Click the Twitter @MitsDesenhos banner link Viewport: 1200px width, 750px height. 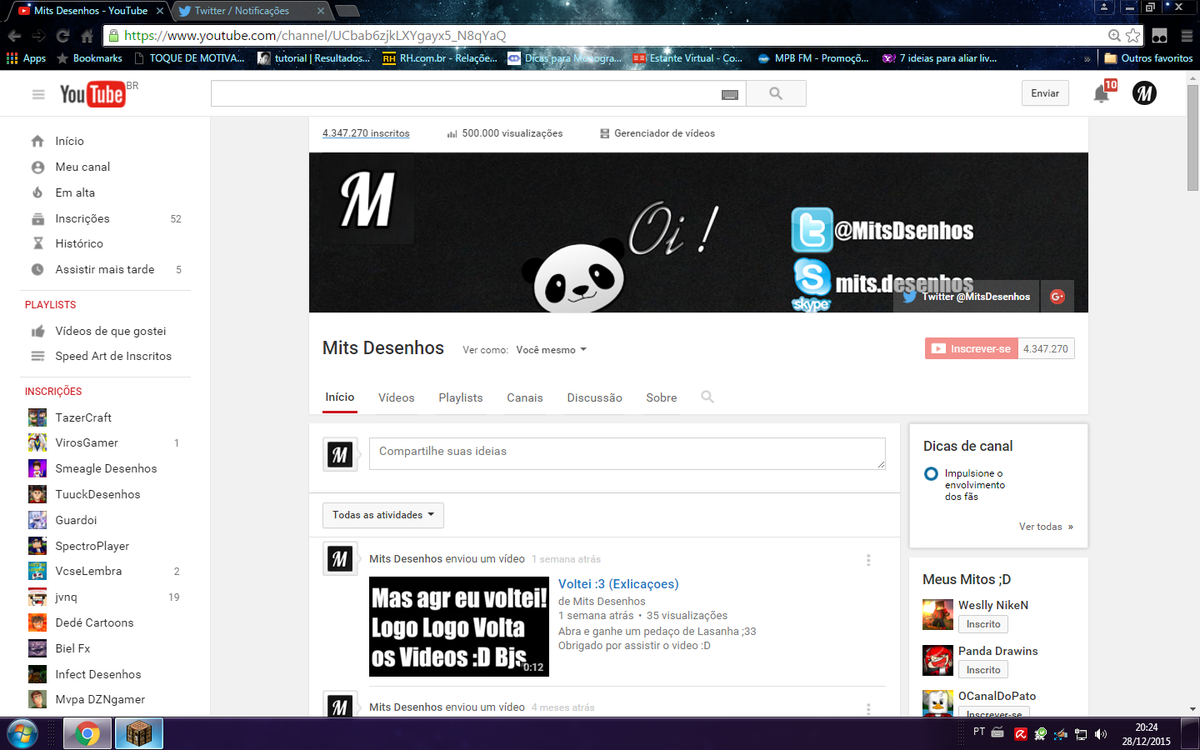(966, 296)
